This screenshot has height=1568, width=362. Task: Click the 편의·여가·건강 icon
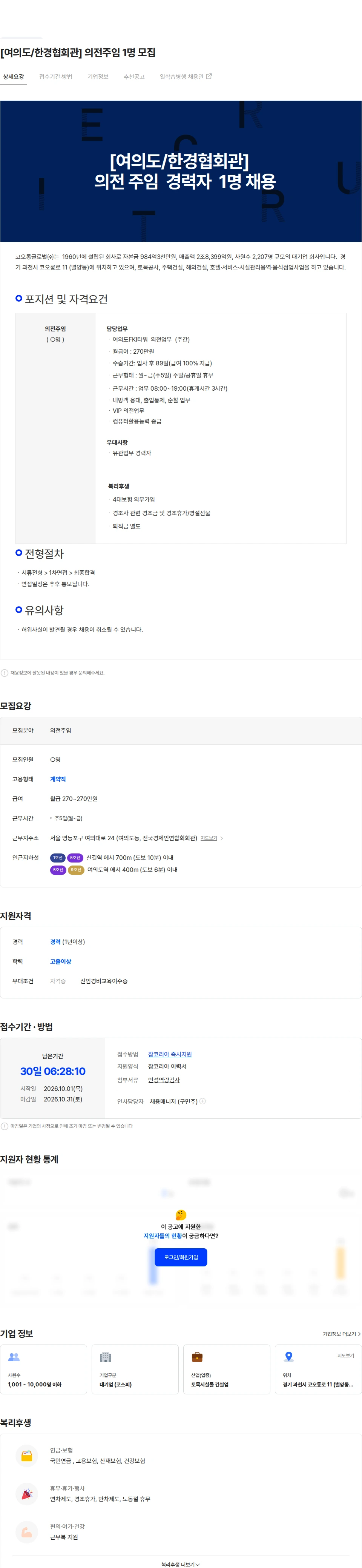click(27, 1532)
